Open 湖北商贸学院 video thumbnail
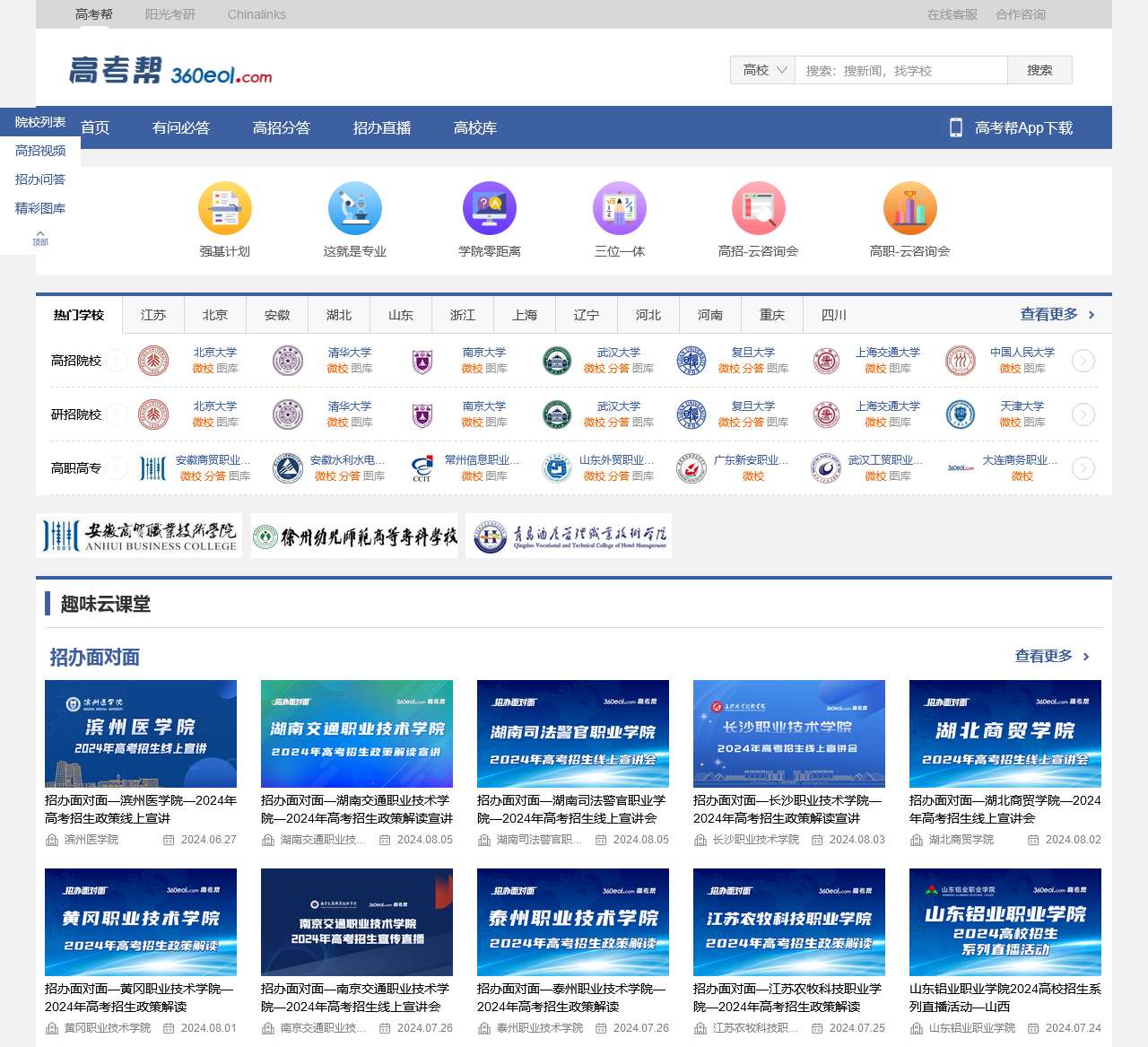Screen dimensions: 1148x1047 pyautogui.click(x=1005, y=734)
